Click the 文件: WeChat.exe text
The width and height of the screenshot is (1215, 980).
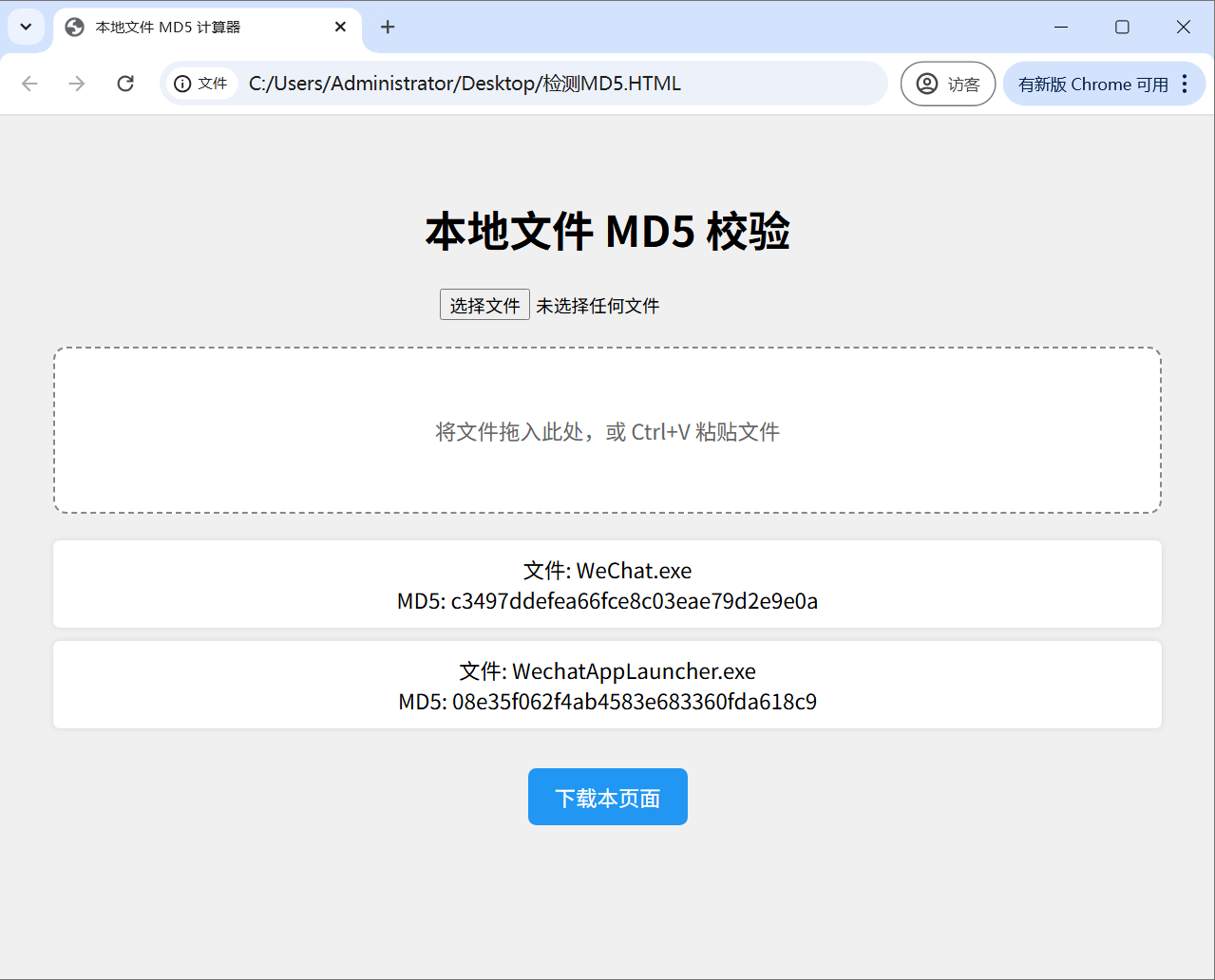point(607,571)
